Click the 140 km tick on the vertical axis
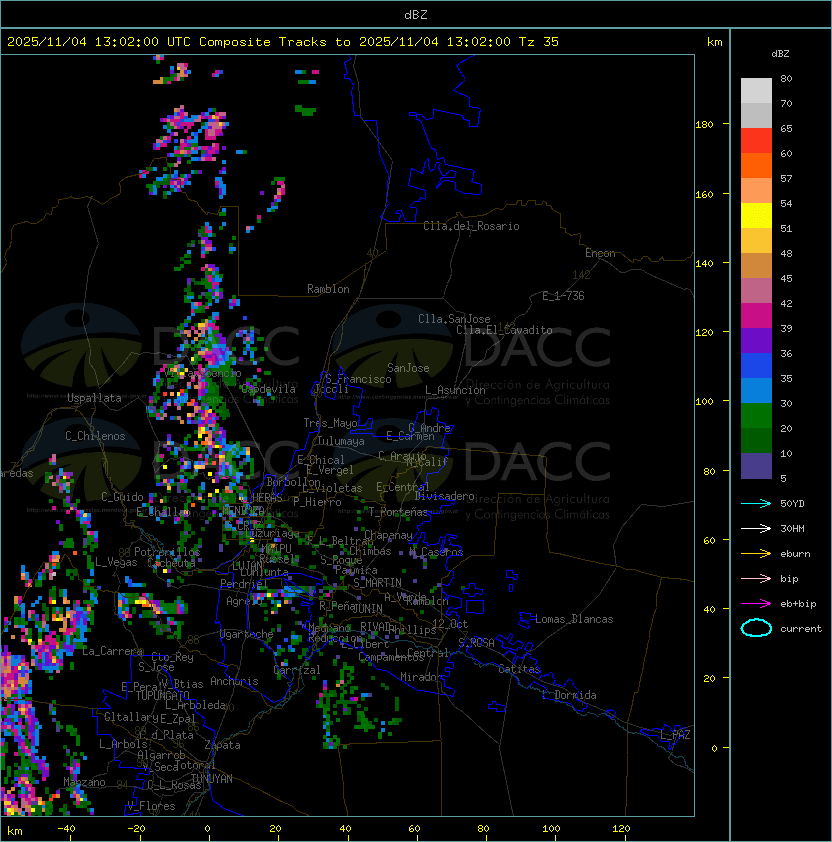This screenshot has width=832, height=842. point(704,263)
